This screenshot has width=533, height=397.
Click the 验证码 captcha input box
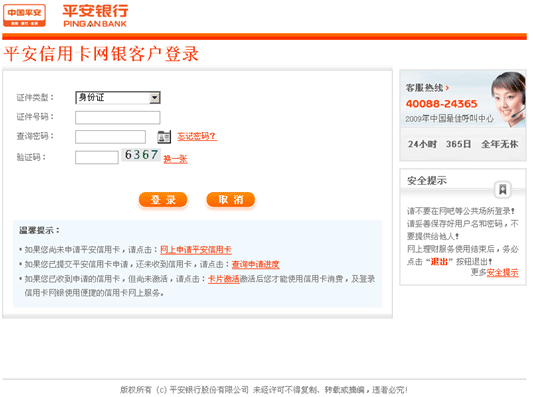click(x=97, y=157)
